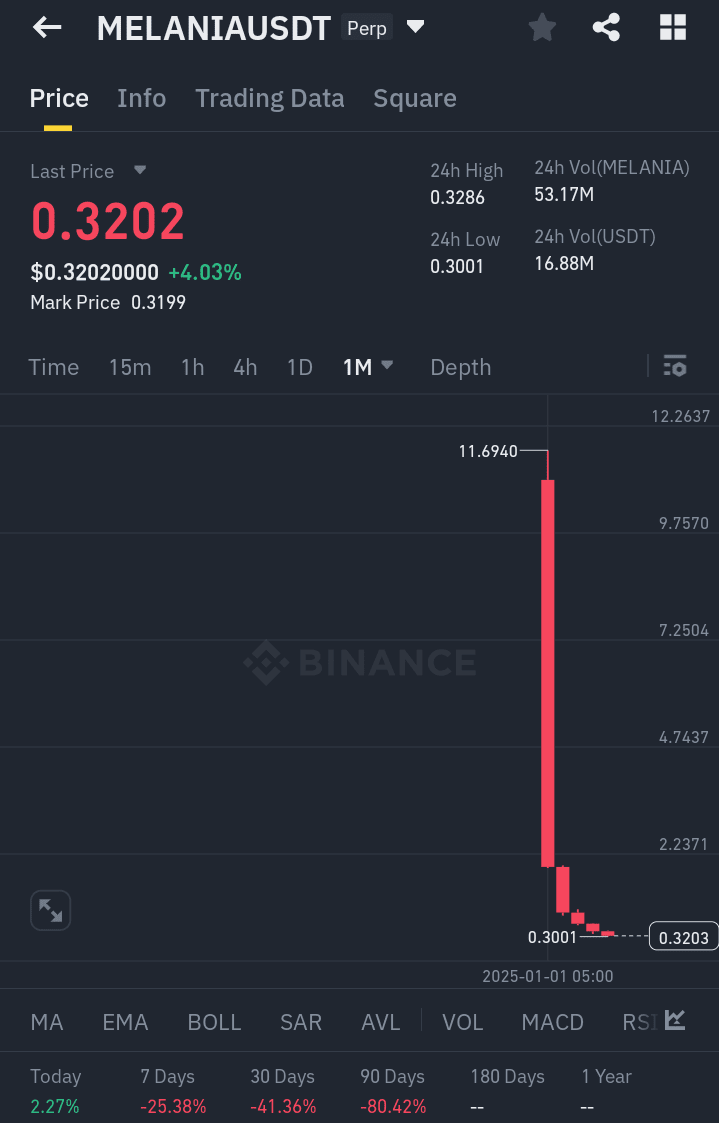Toggle the MACD indicator

coord(553,1022)
